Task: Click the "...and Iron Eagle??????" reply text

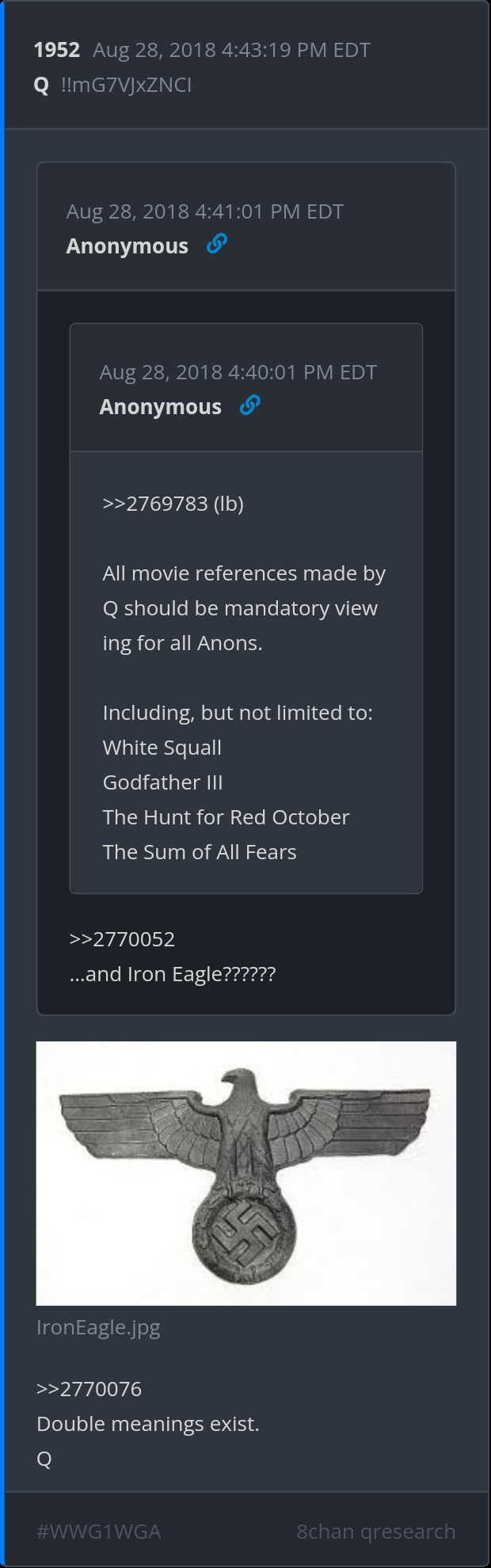Action: tap(173, 974)
